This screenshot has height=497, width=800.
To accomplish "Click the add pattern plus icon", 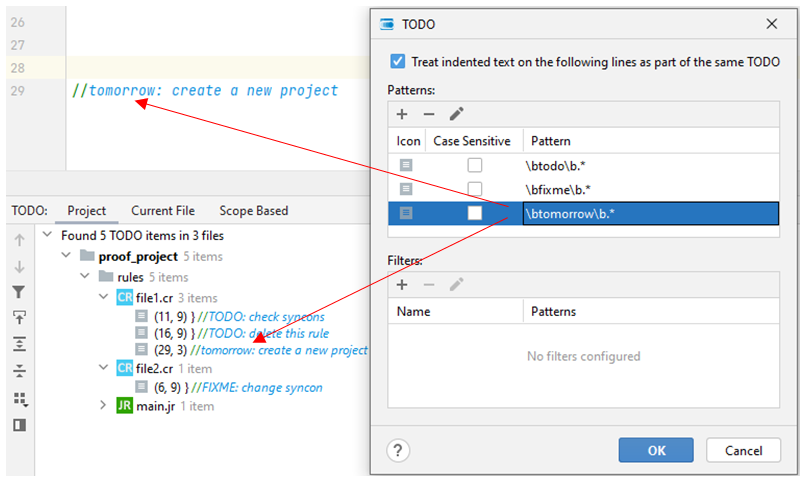I will (x=402, y=114).
